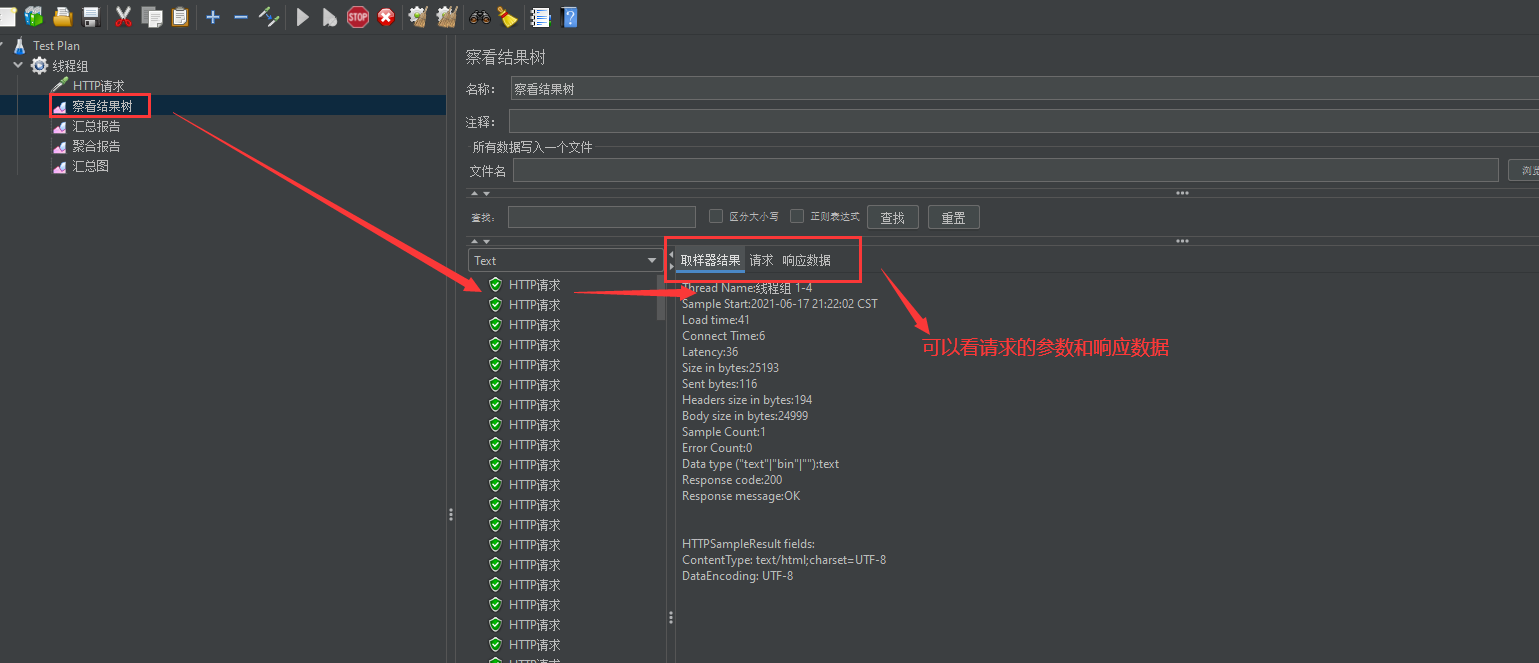This screenshot has width=1539, height=663.
Task: Open the Text display format dropdown
Action: click(x=565, y=260)
